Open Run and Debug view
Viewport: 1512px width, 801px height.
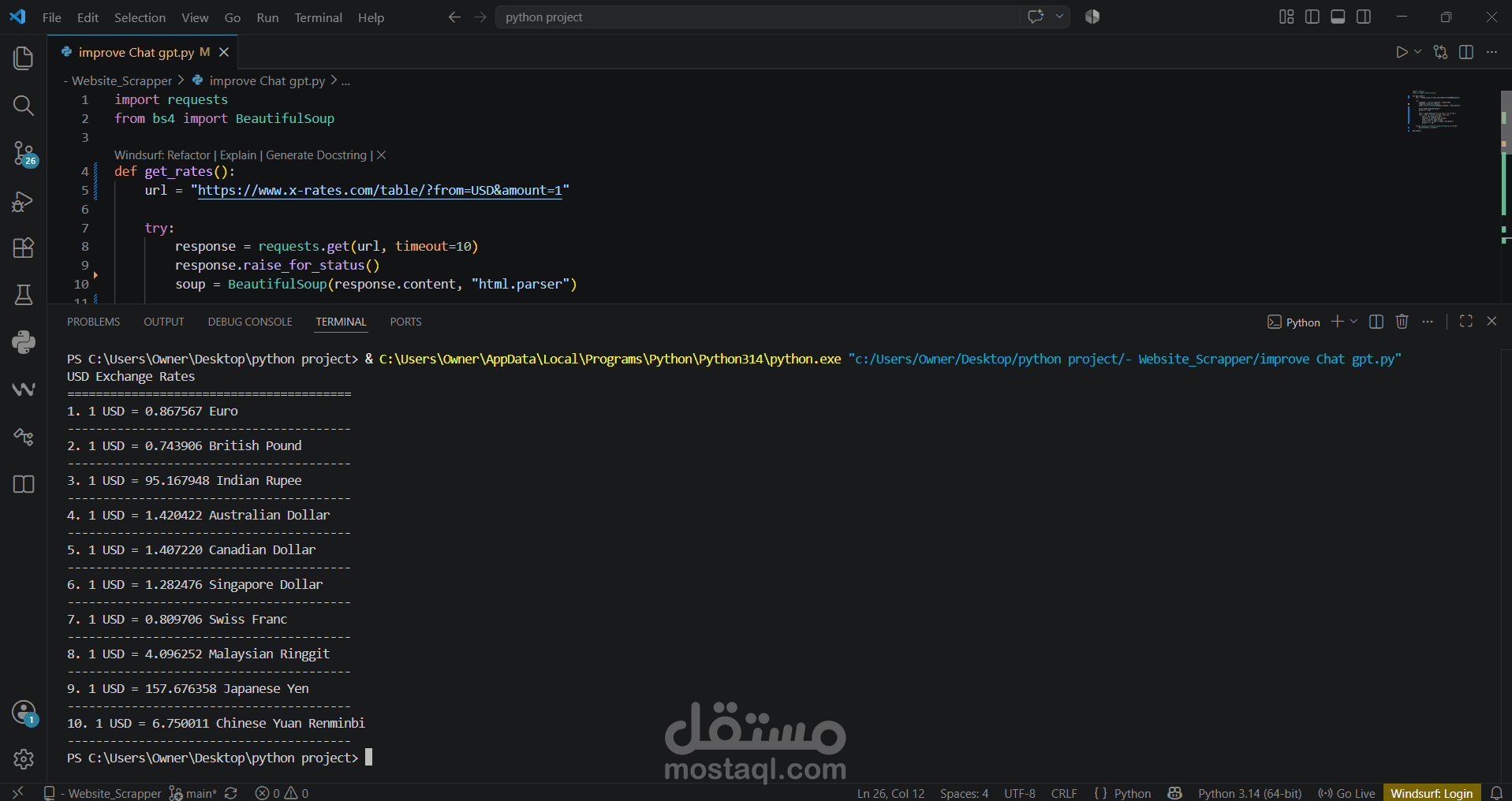24,201
